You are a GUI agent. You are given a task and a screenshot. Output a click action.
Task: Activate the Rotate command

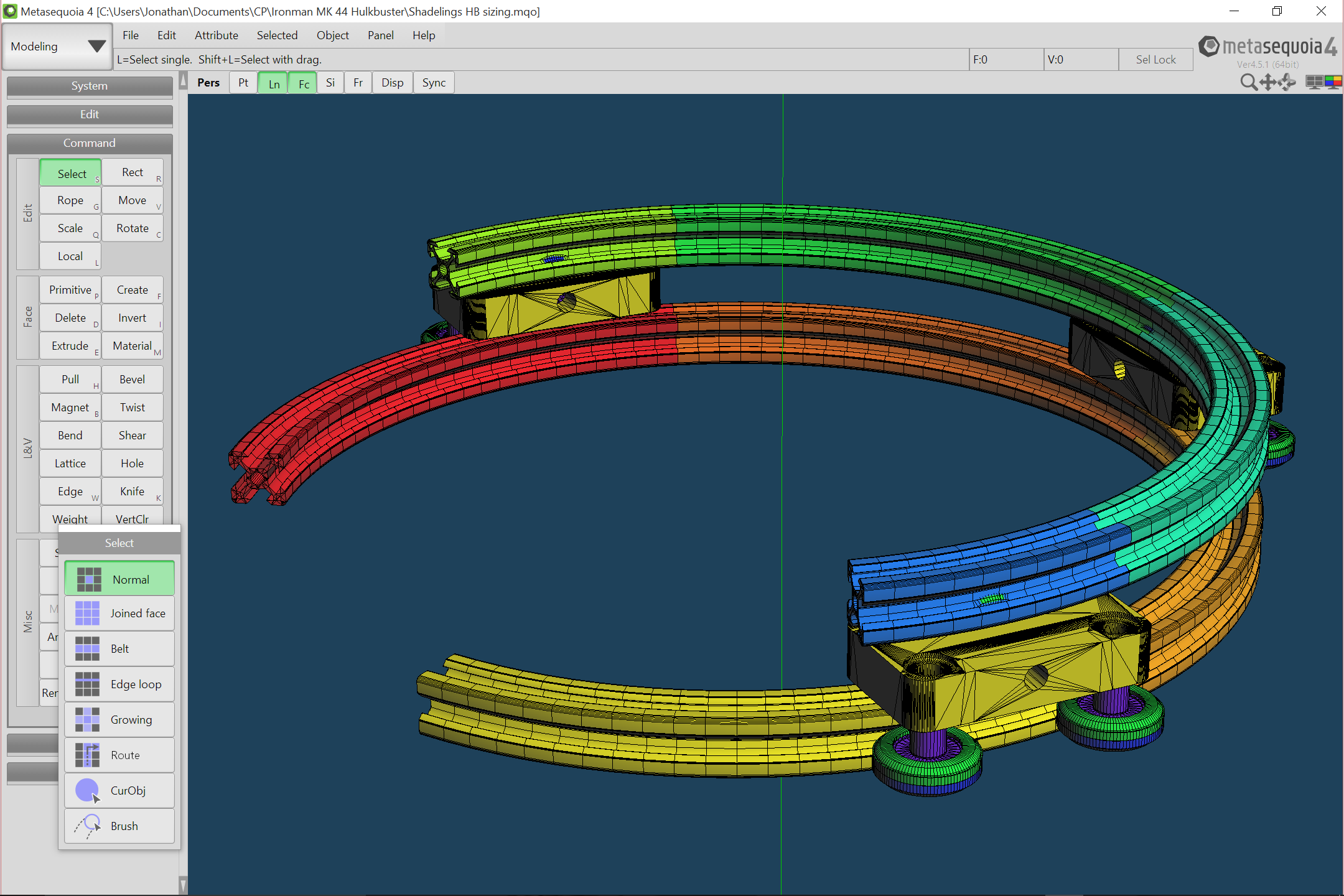tap(133, 228)
